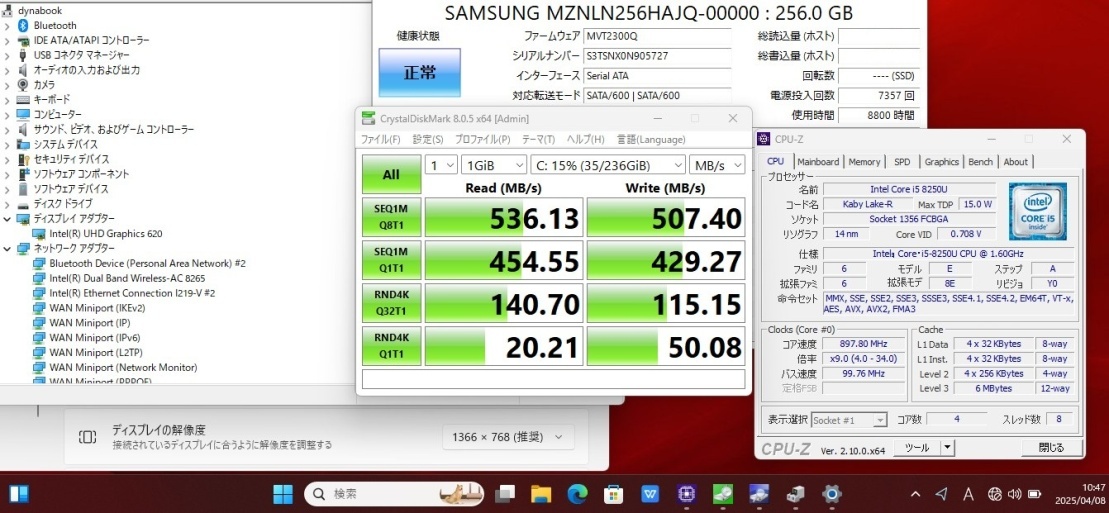The width and height of the screenshot is (1109, 513).
Task: Click the 閉じる button in CPU-Z
Action: 1051,448
